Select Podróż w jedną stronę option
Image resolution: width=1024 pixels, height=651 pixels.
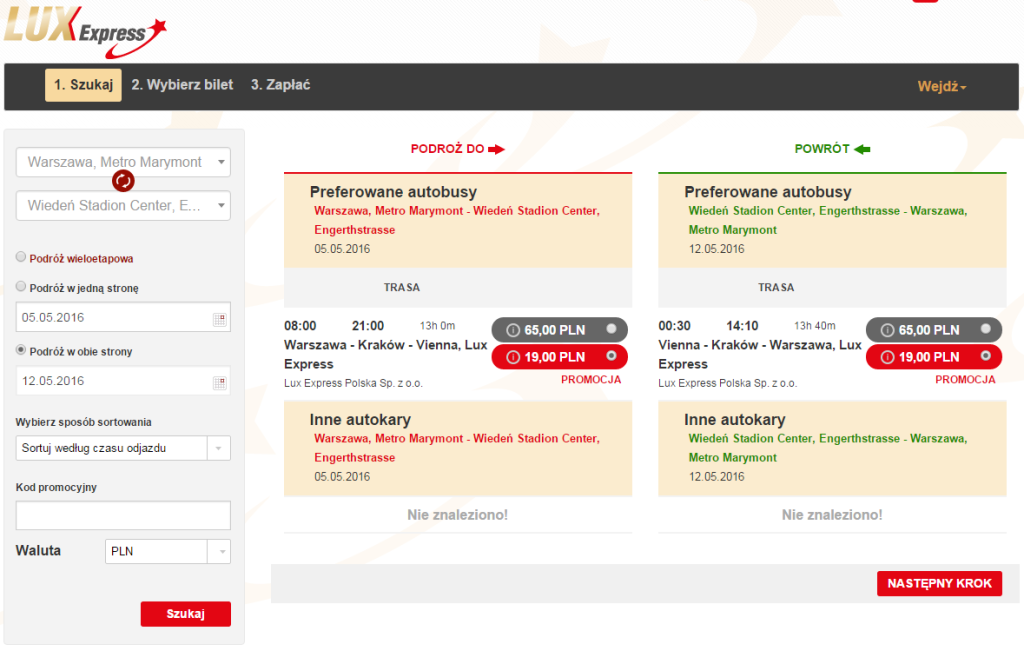point(21,287)
